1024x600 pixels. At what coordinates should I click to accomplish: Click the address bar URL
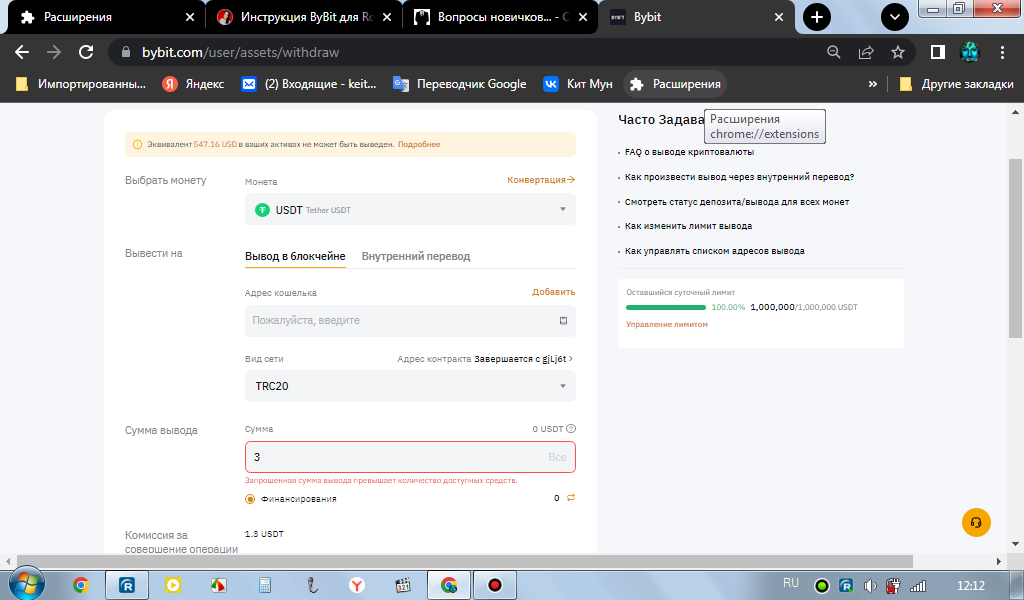coord(240,52)
